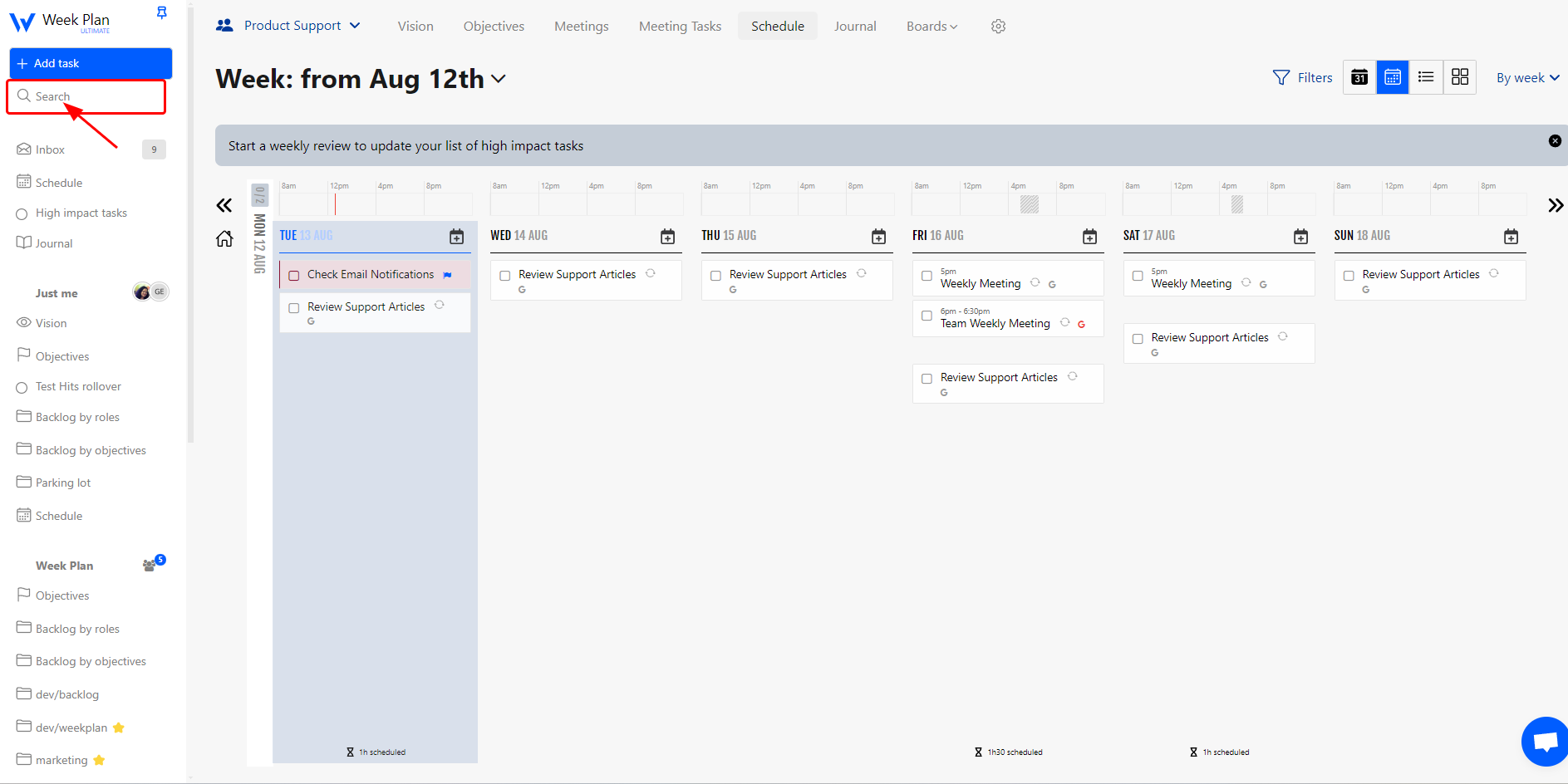Add task to Thursday 15 Aug

click(x=878, y=237)
